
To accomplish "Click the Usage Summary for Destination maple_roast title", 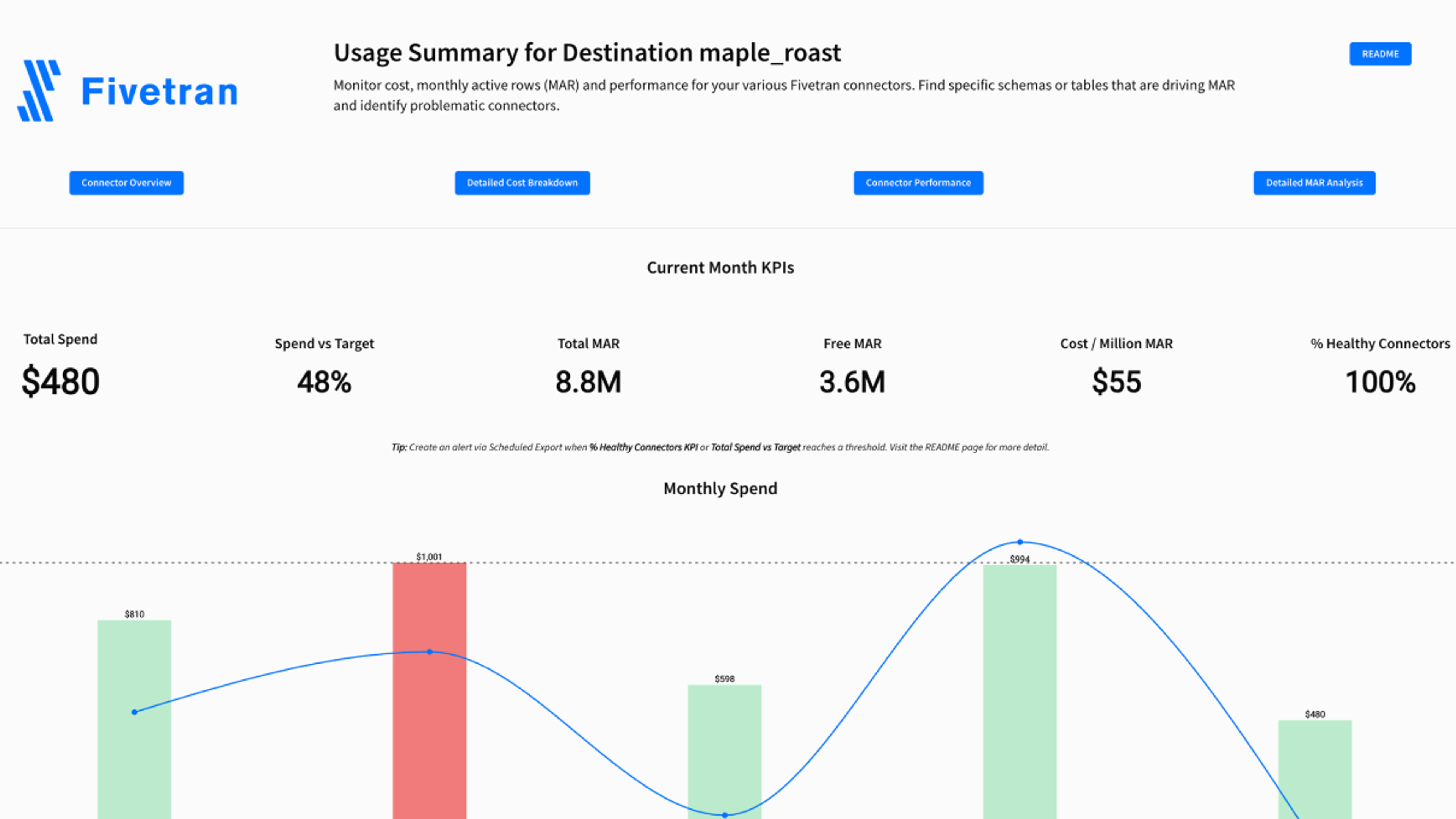I will [x=587, y=53].
